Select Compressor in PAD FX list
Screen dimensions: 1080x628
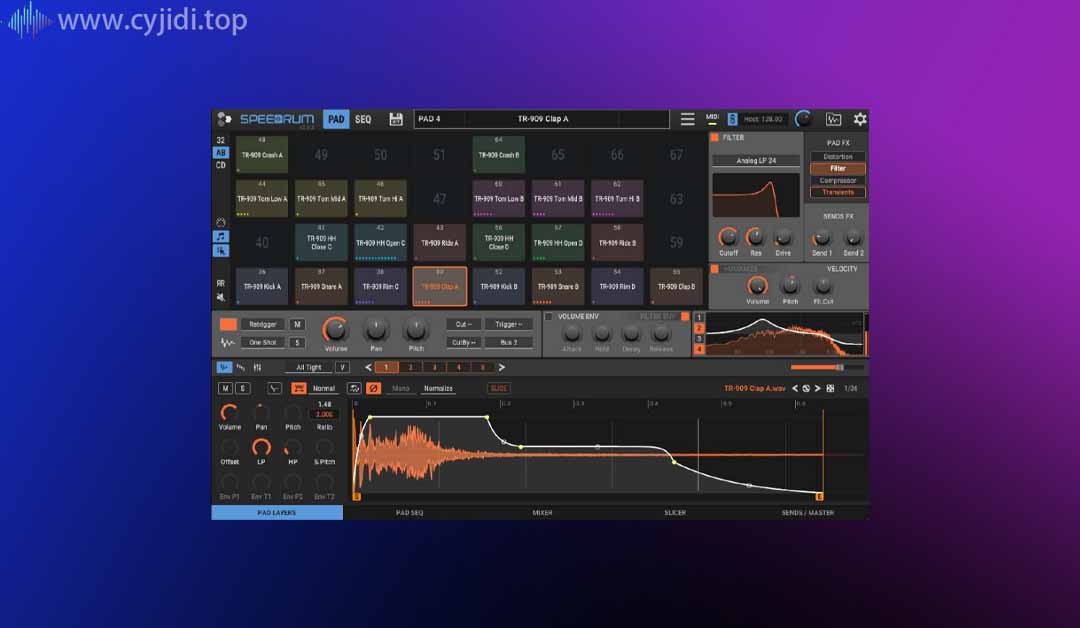click(x=838, y=180)
